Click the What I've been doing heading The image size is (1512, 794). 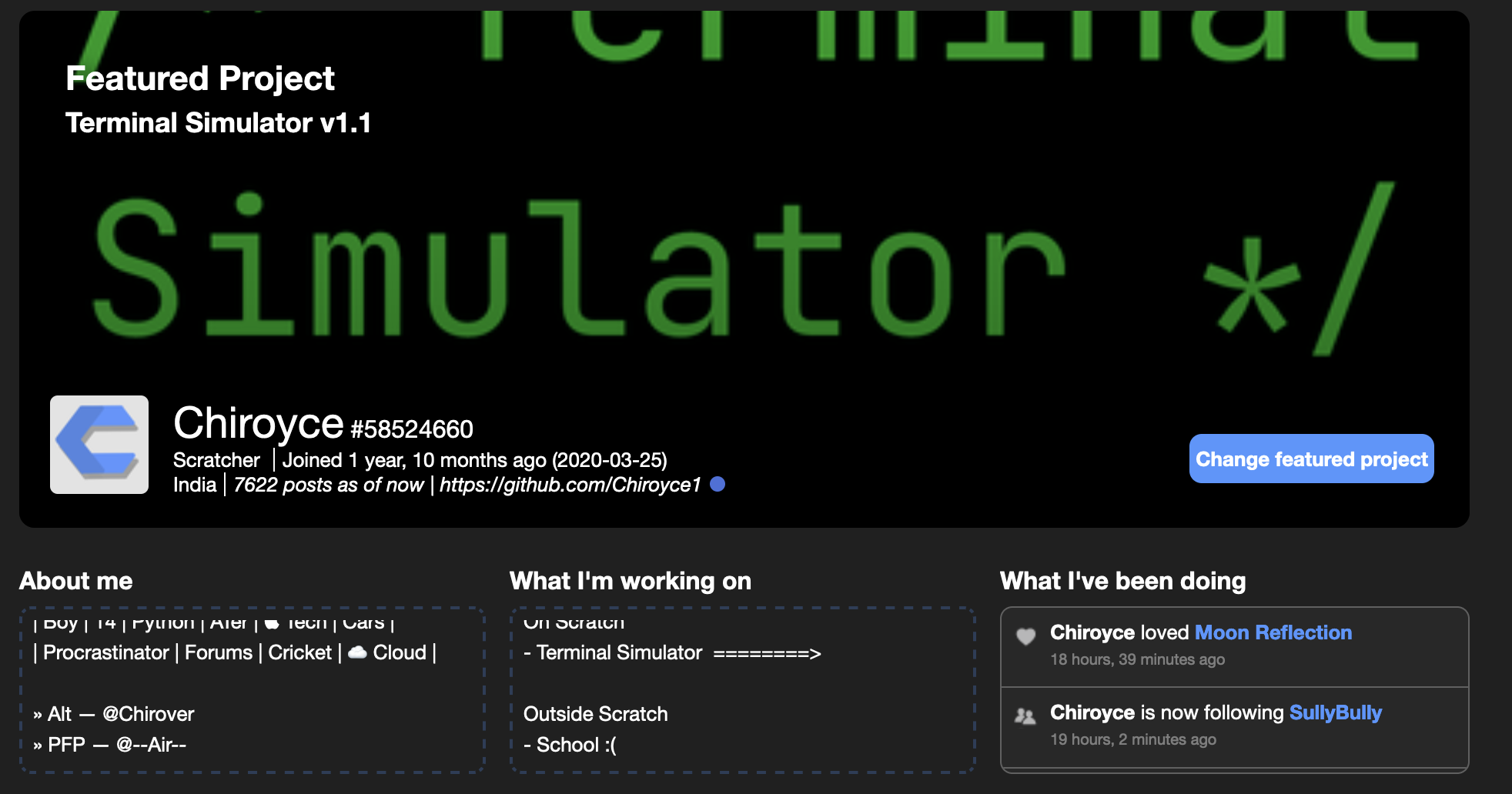tap(1122, 582)
